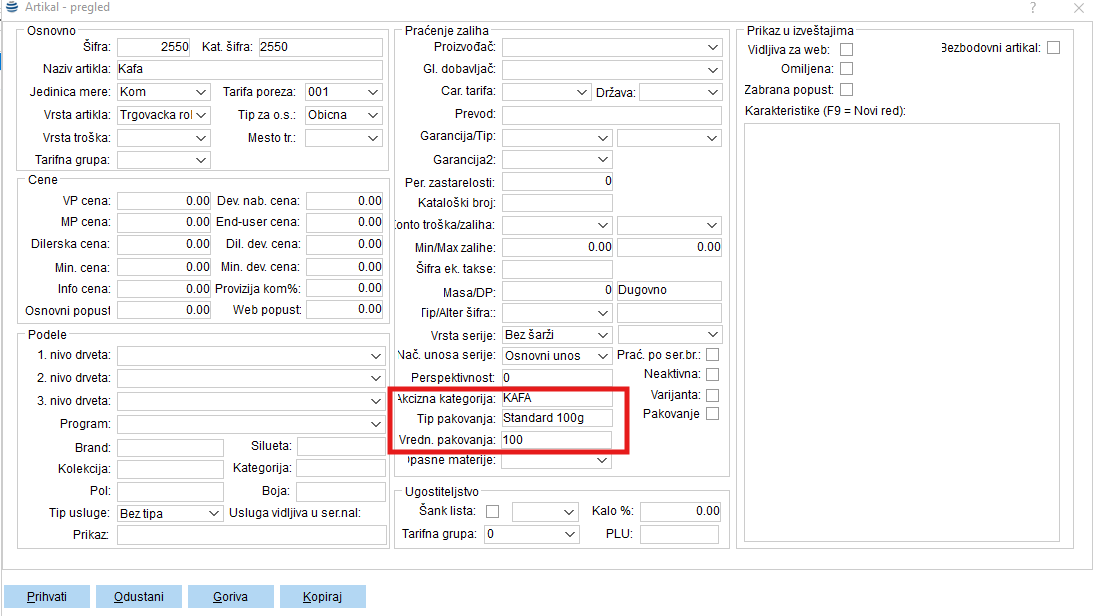
Task: Check the Bezbodovni artikal option
Action: click(1053, 48)
